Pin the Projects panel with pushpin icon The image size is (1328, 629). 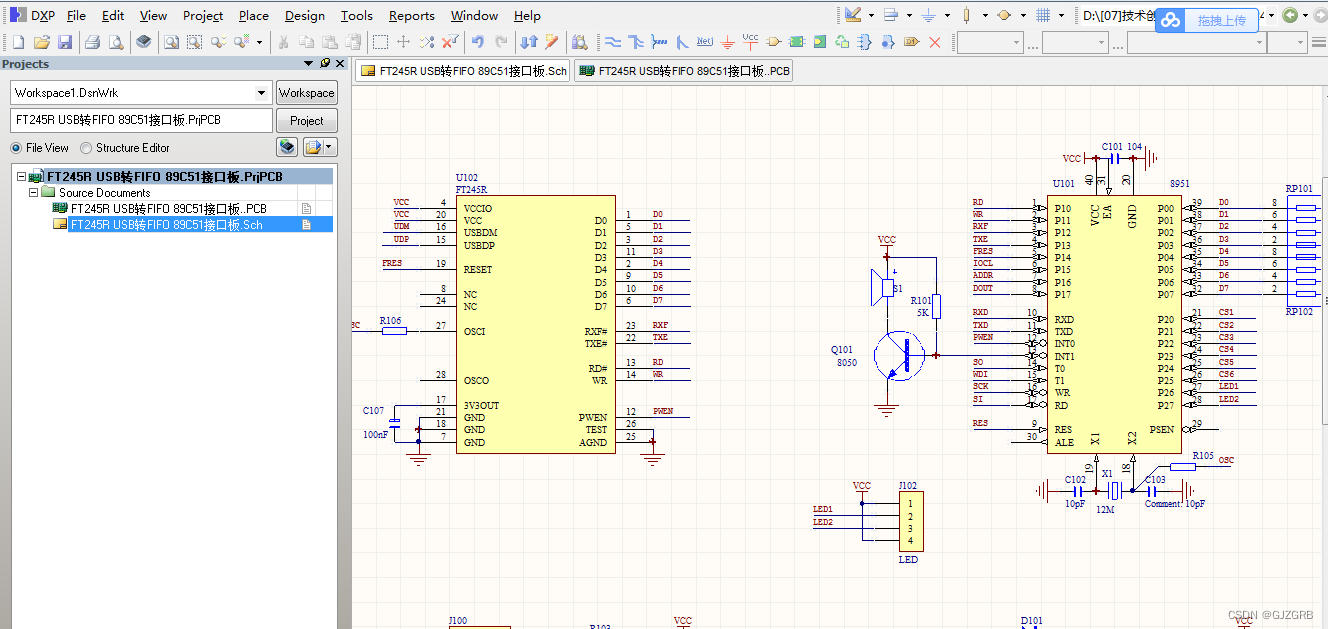pos(324,63)
